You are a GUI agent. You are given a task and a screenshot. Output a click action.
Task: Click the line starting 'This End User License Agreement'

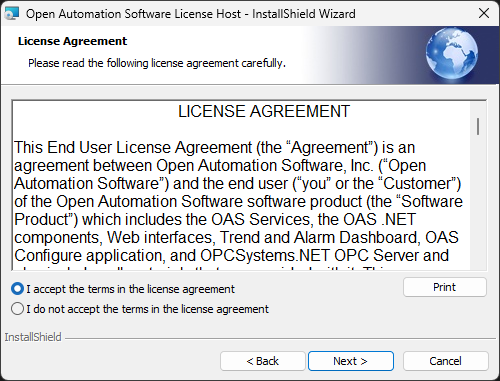coord(215,147)
